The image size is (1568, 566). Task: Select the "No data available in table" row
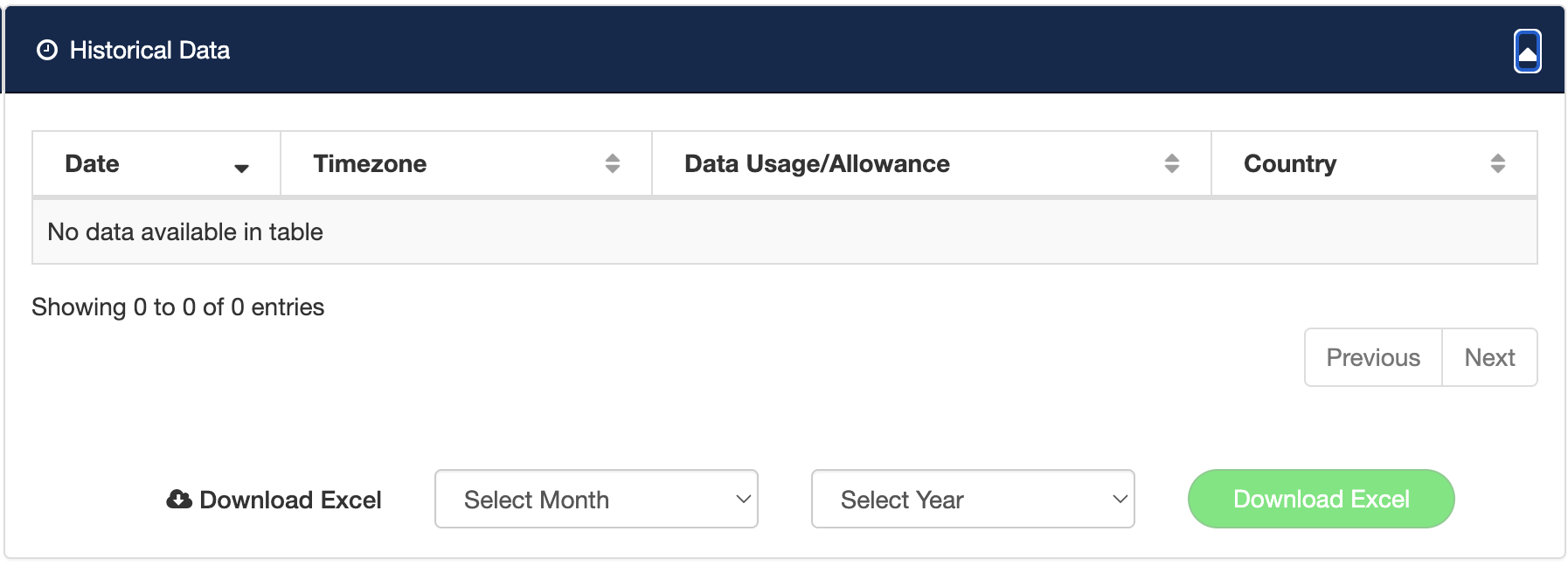[185, 232]
